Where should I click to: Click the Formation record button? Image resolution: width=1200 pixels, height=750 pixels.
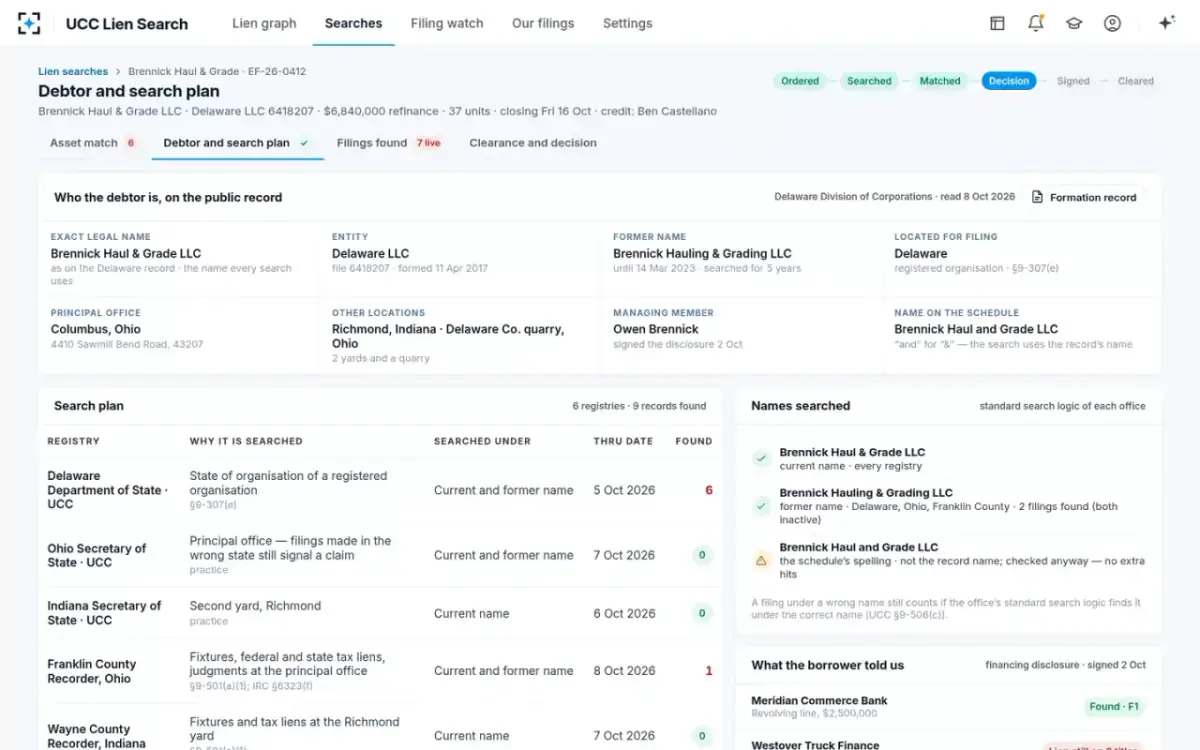click(x=1084, y=197)
